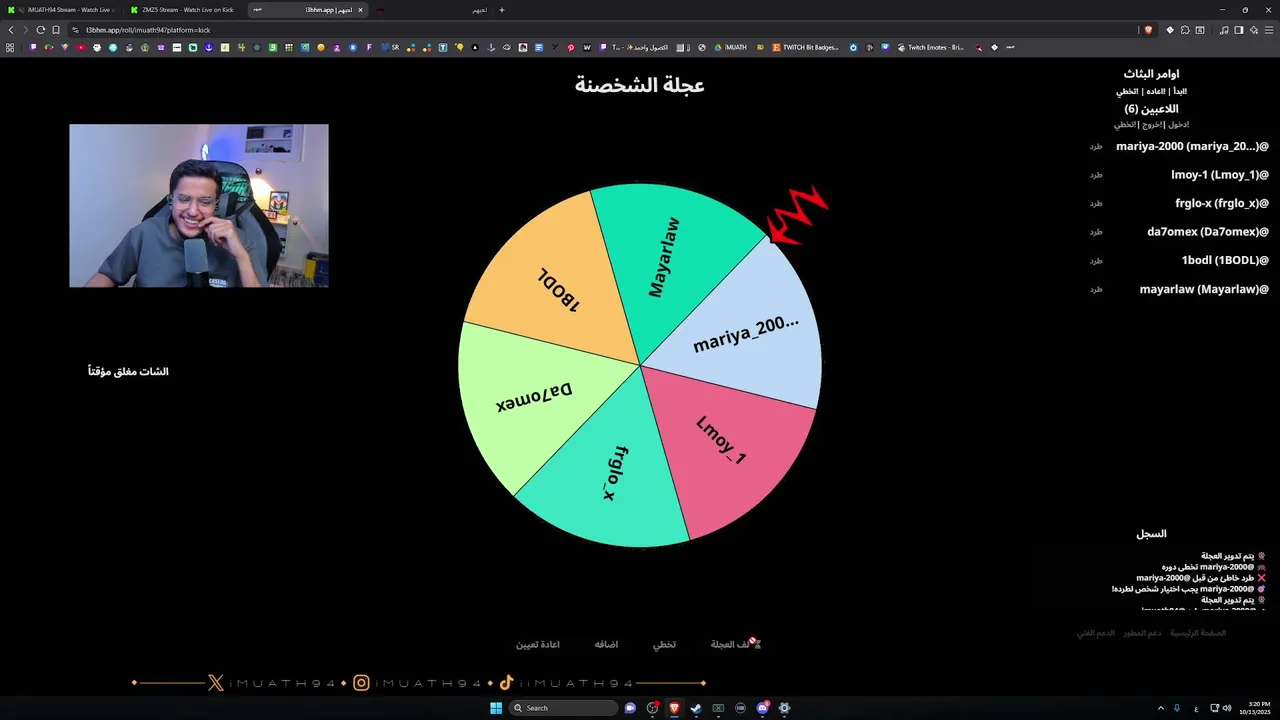This screenshot has width=1280, height=720.
Task: Click the browser back arrow
Action: click(x=11, y=30)
